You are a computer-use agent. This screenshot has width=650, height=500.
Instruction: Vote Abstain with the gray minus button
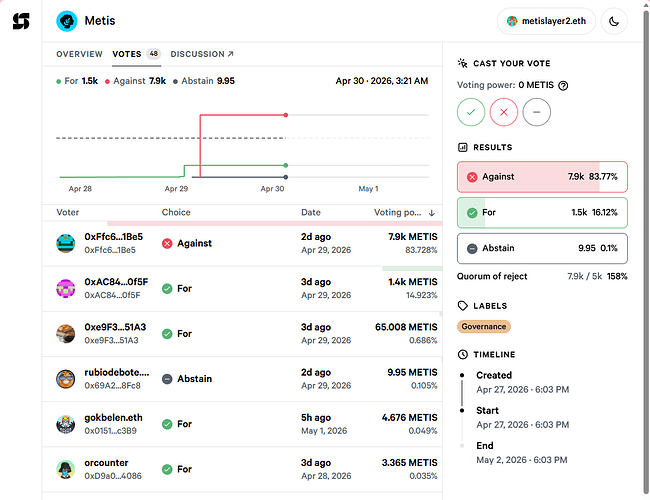pos(536,112)
